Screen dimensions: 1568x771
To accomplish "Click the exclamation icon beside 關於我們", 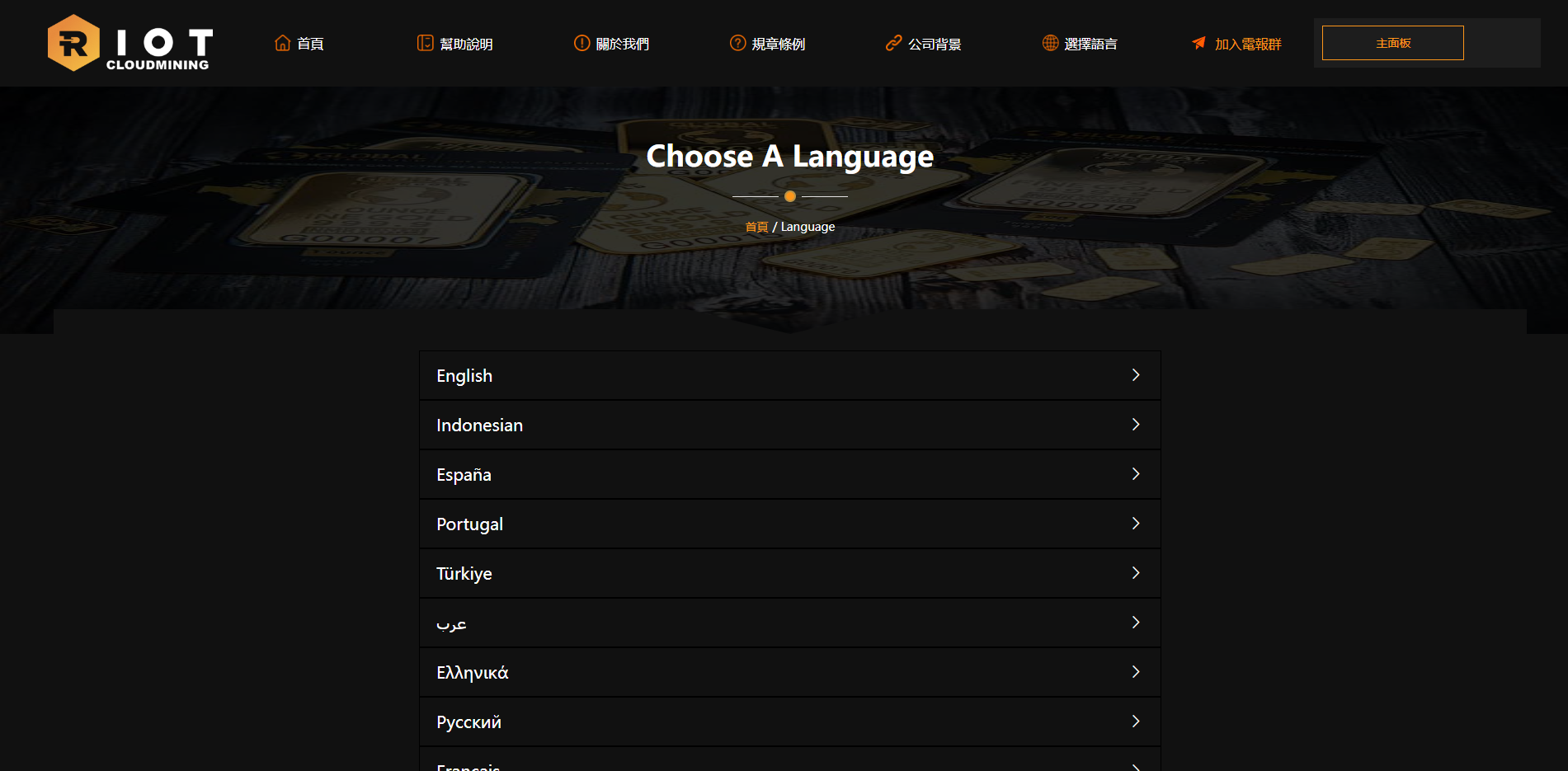I will point(582,43).
